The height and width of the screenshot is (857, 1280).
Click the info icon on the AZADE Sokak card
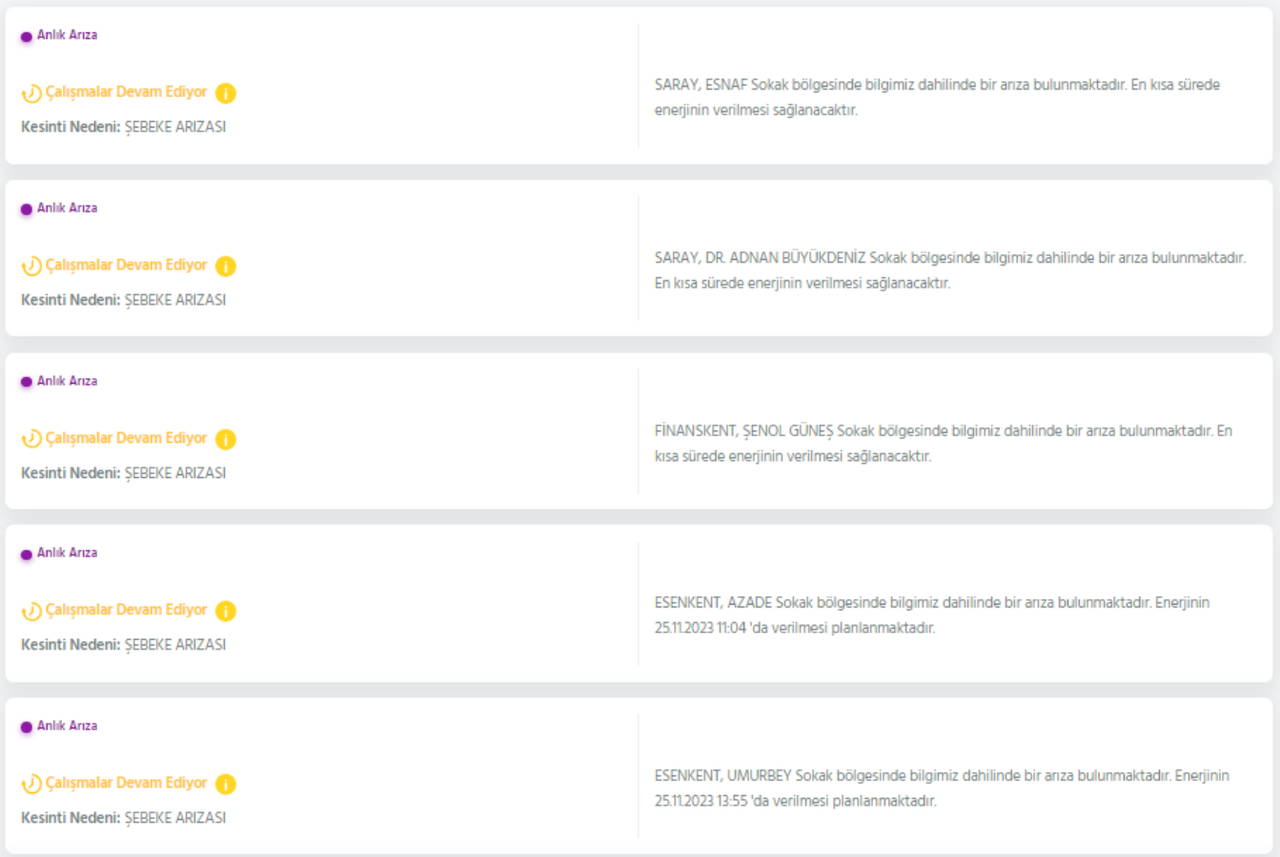point(226,611)
